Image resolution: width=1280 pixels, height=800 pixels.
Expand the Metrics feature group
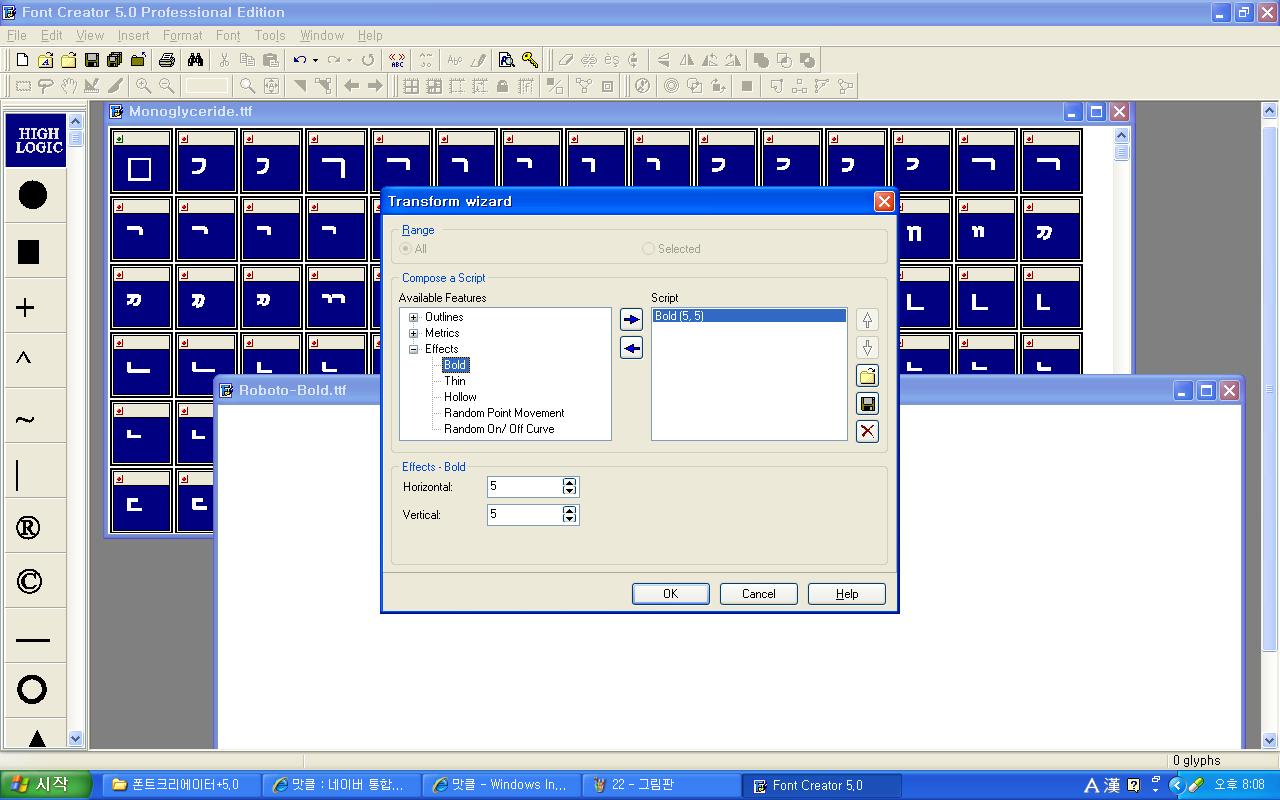click(x=414, y=333)
